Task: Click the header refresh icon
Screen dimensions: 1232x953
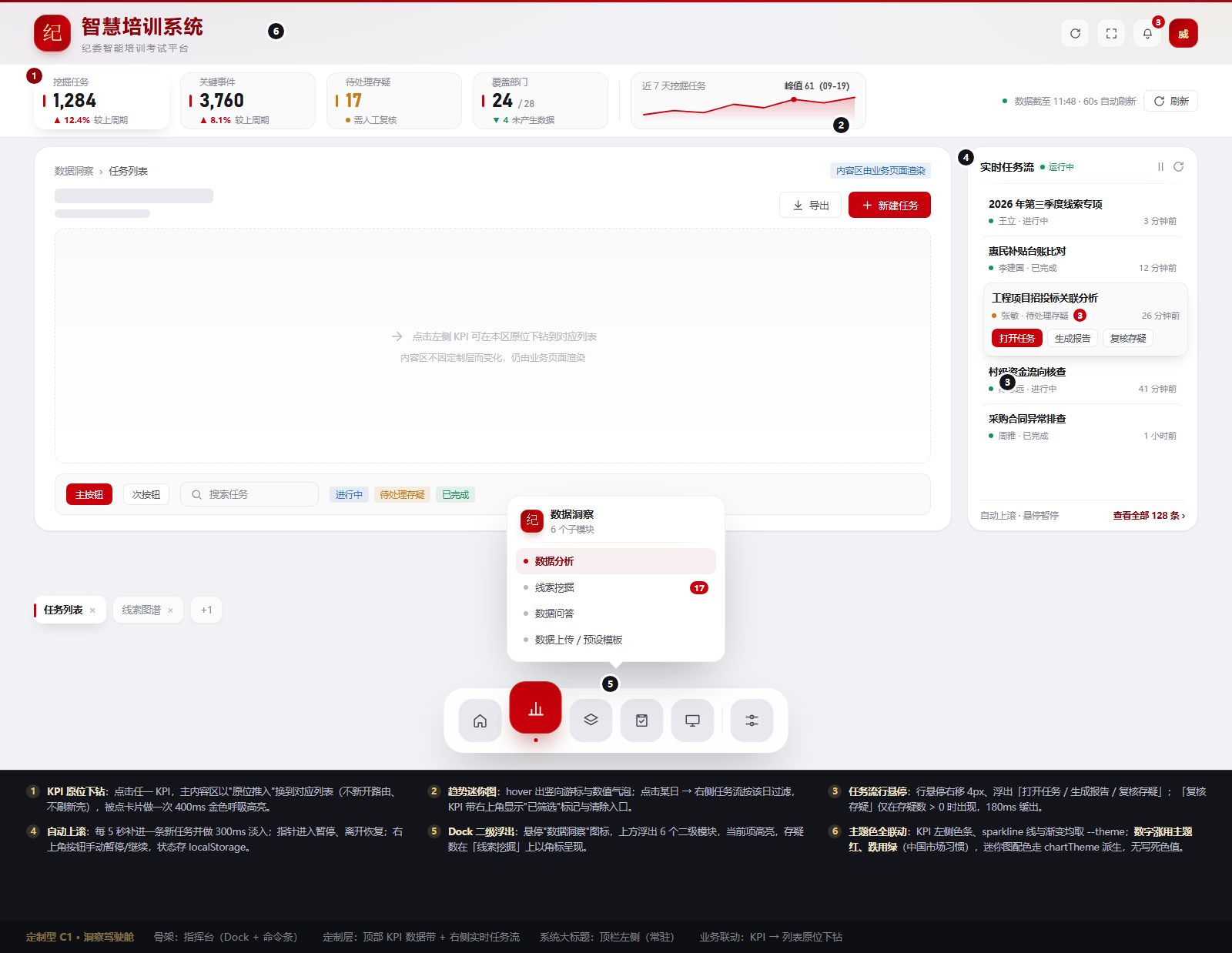Action: [1075, 33]
